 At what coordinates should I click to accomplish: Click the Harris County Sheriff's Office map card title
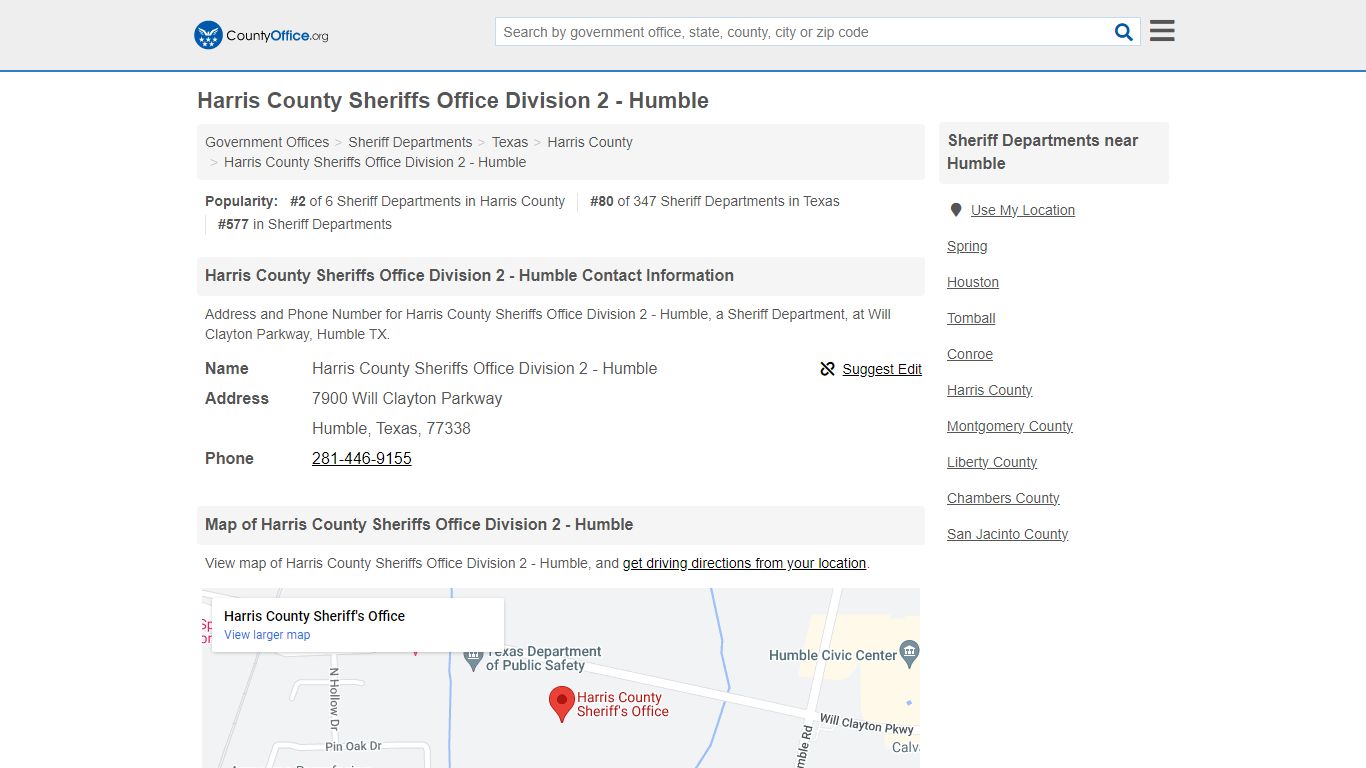314,616
